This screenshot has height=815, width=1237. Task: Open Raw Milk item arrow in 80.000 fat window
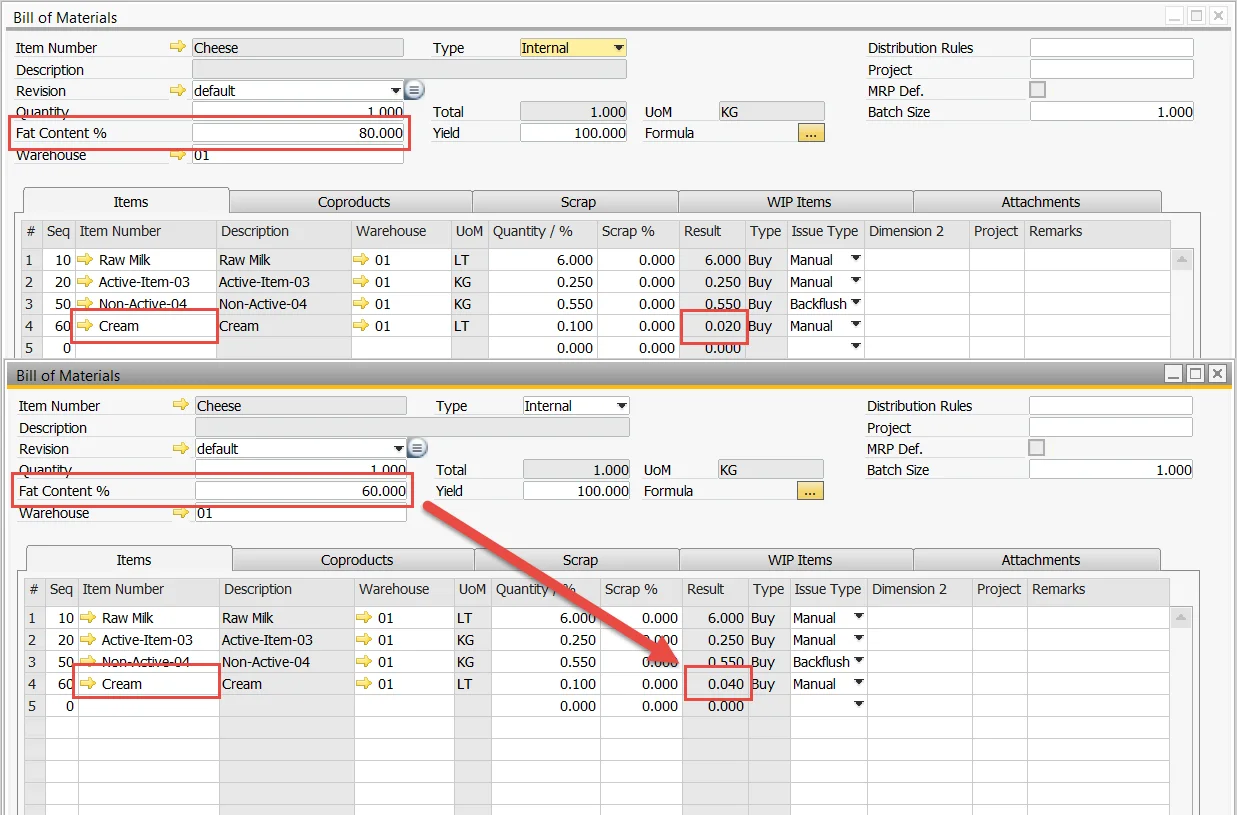(x=86, y=260)
